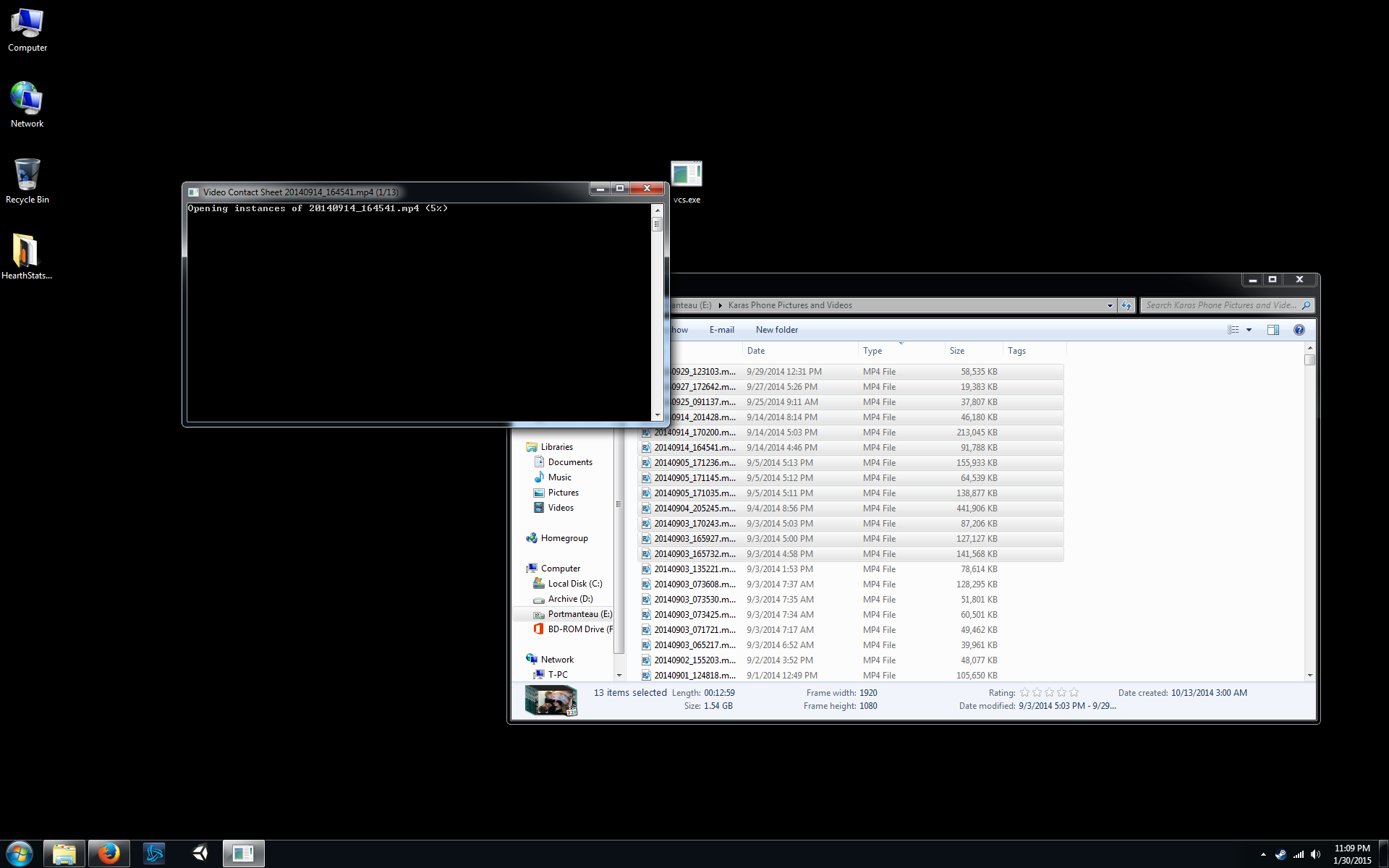This screenshot has width=1389, height=868.
Task: Show hidden tray icons arrow
Action: [1263, 854]
